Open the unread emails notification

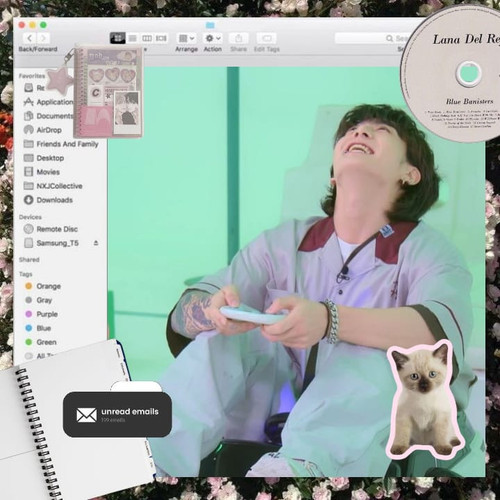(x=117, y=414)
